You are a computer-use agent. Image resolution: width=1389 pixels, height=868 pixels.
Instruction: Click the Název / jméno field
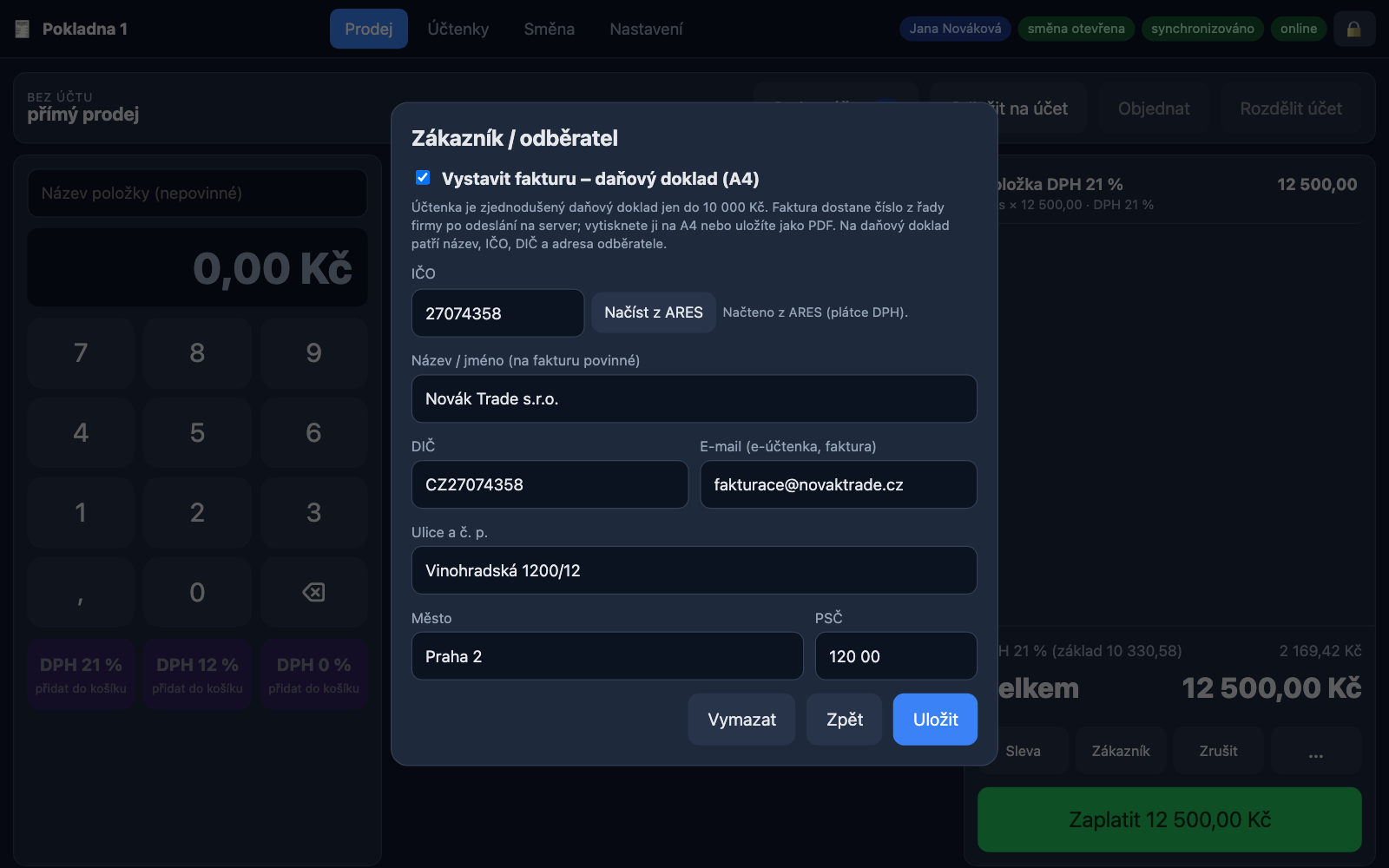(694, 398)
